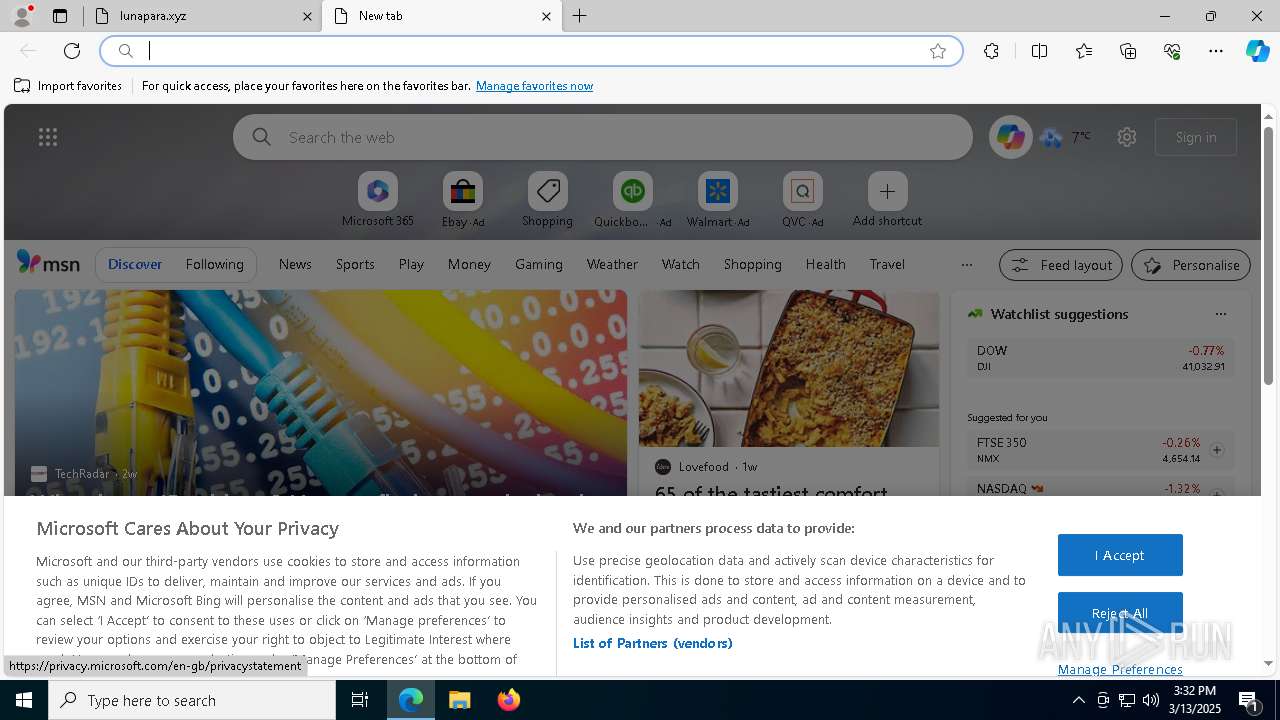Open Manage favorites now link

point(534,86)
